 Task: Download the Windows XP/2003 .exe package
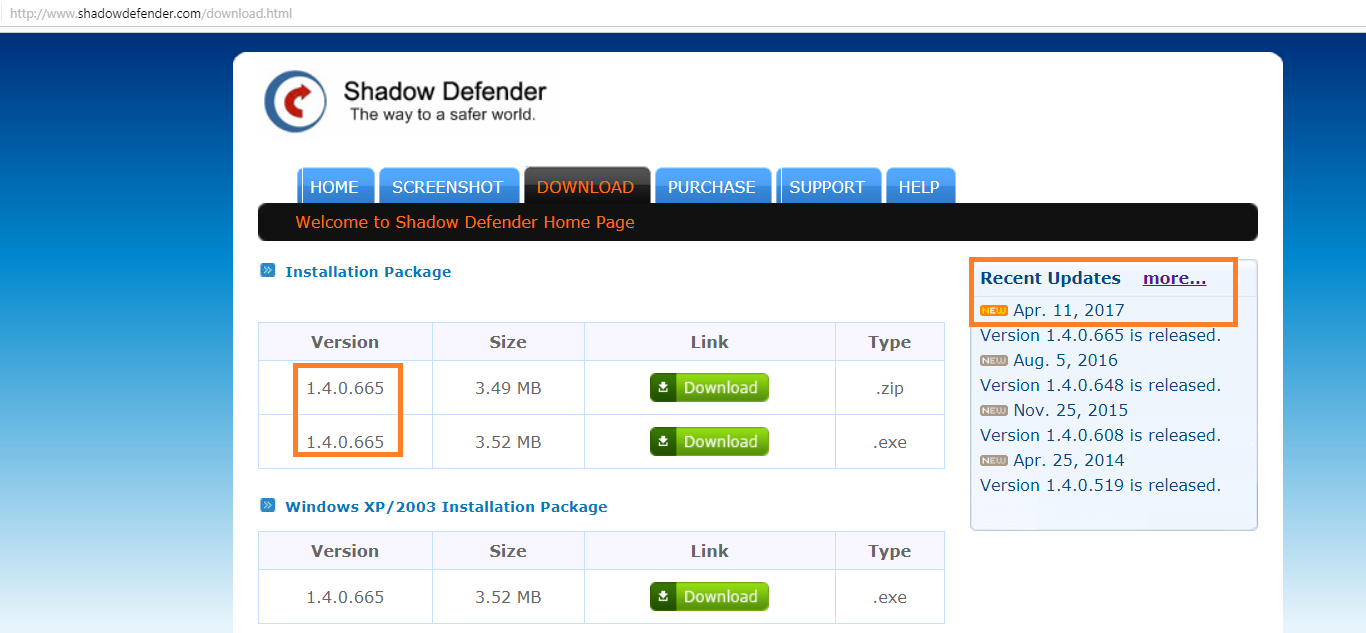(709, 597)
